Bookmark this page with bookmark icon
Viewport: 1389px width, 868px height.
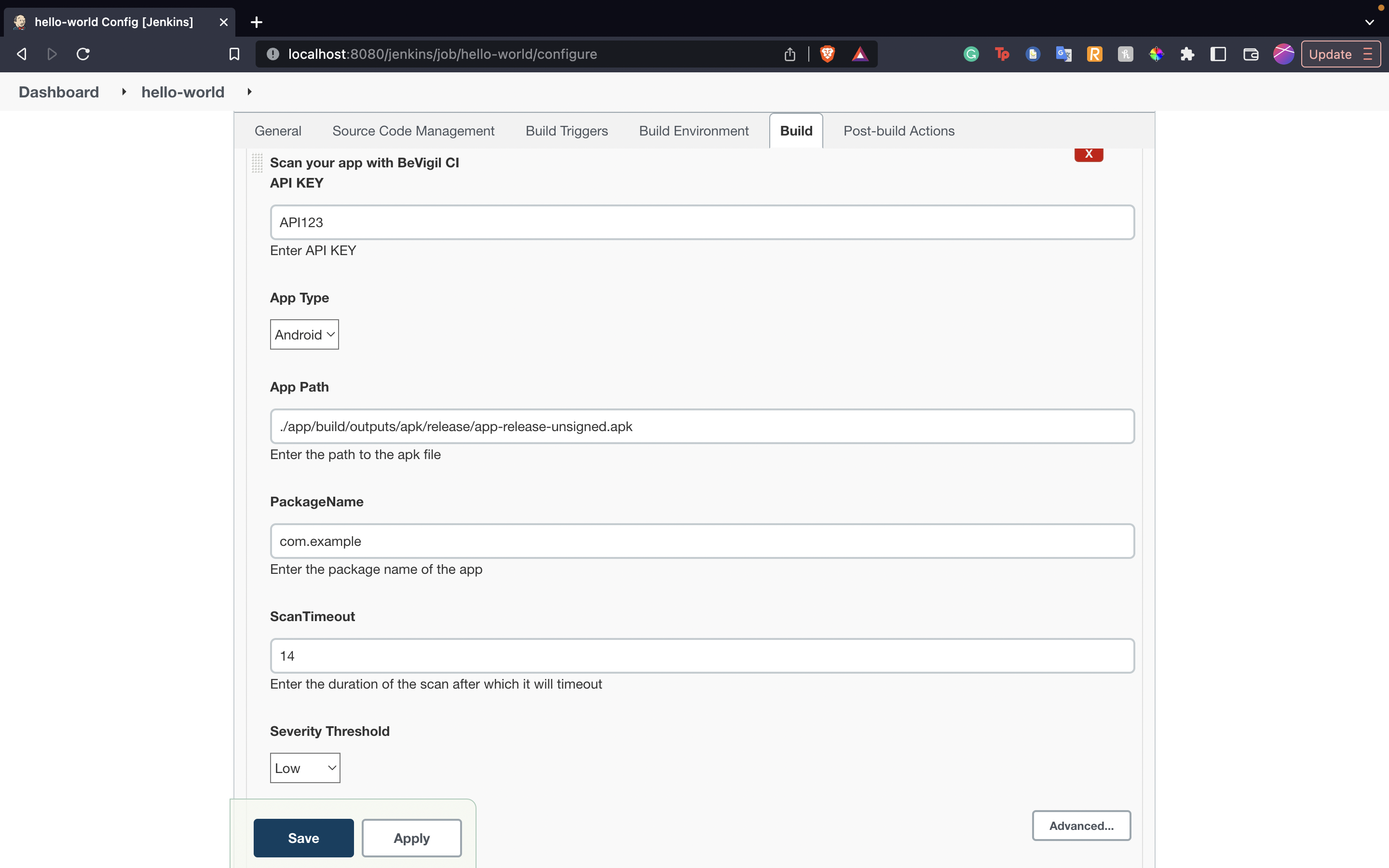(x=234, y=54)
